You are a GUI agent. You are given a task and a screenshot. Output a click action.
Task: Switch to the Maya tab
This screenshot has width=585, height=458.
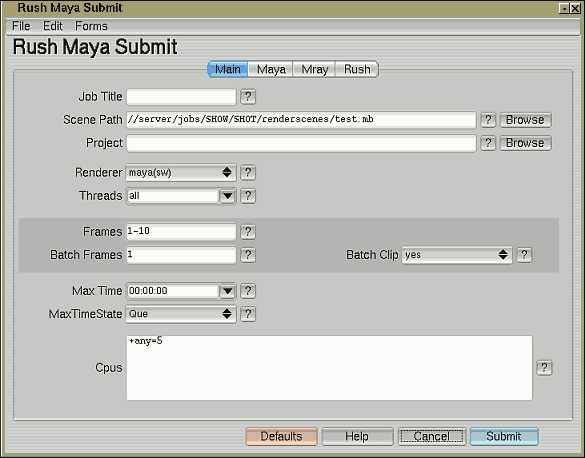pos(271,69)
